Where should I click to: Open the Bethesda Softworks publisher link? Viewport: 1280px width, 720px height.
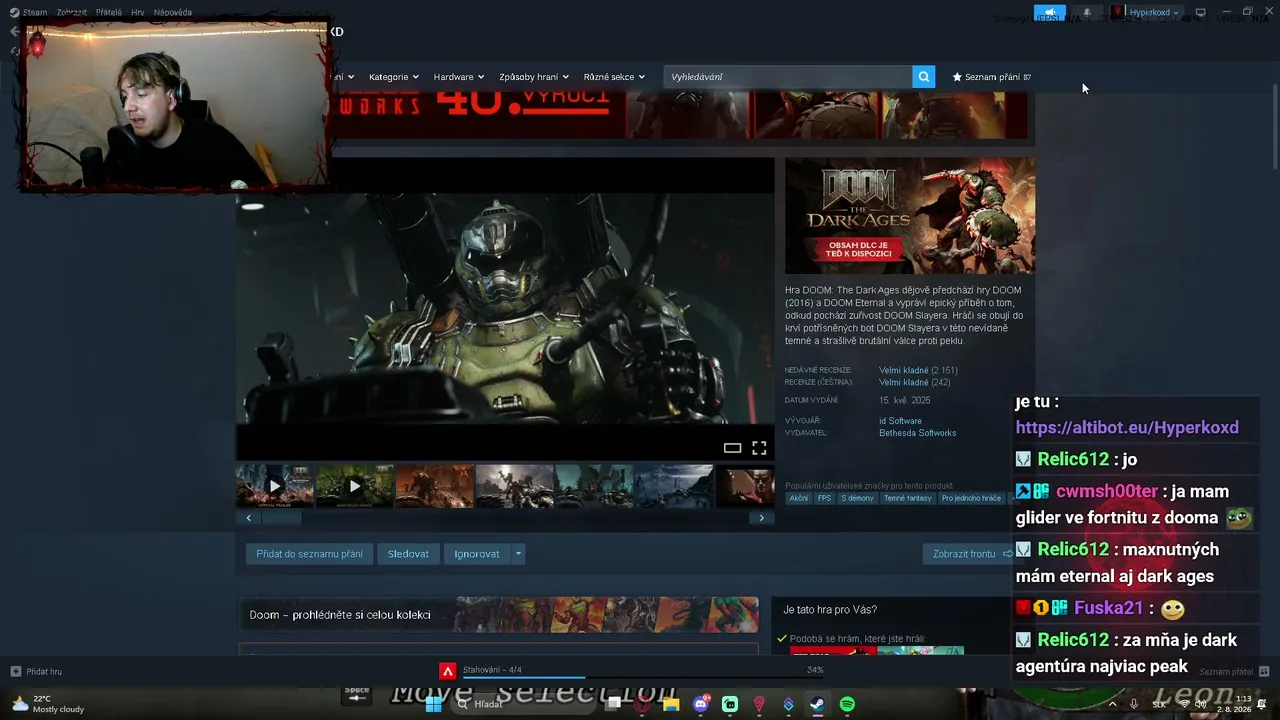pos(918,433)
